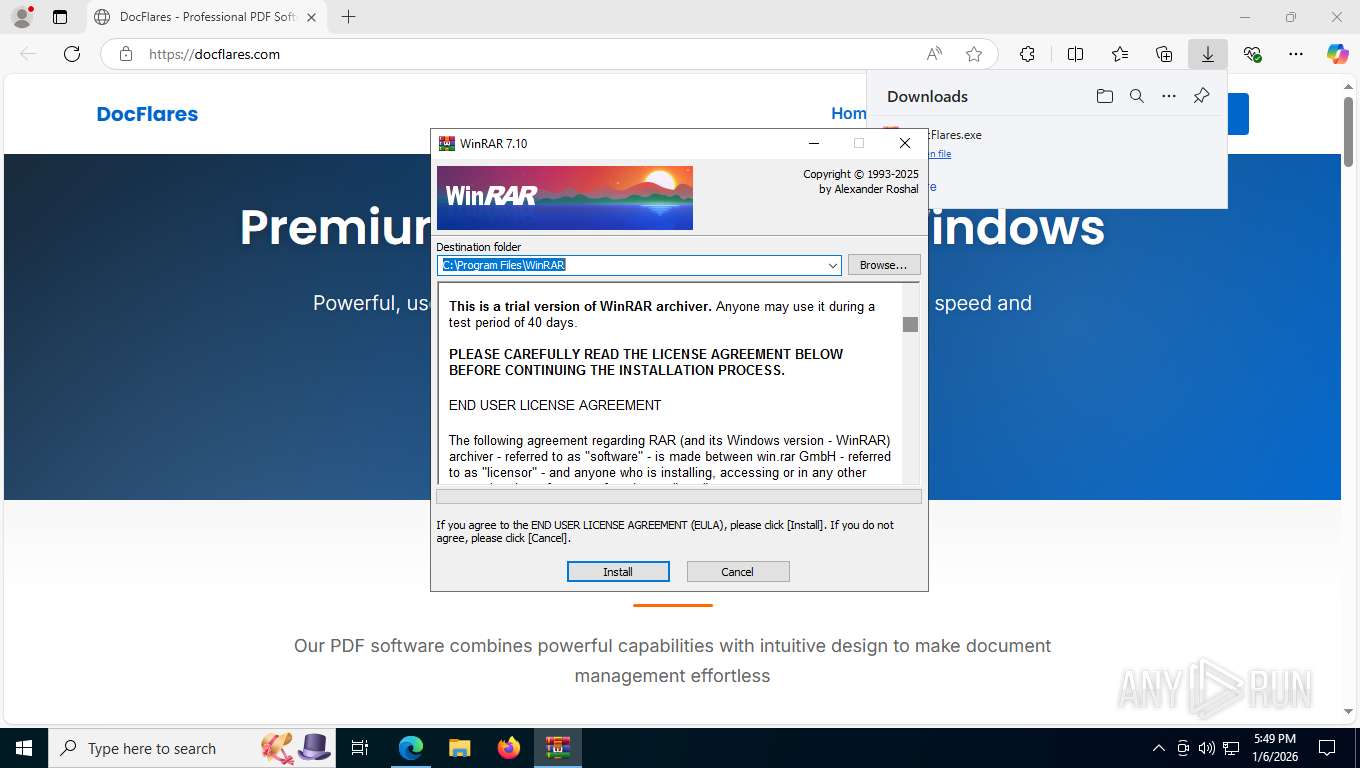Toggle the Downloads toolbar button

(x=1208, y=54)
